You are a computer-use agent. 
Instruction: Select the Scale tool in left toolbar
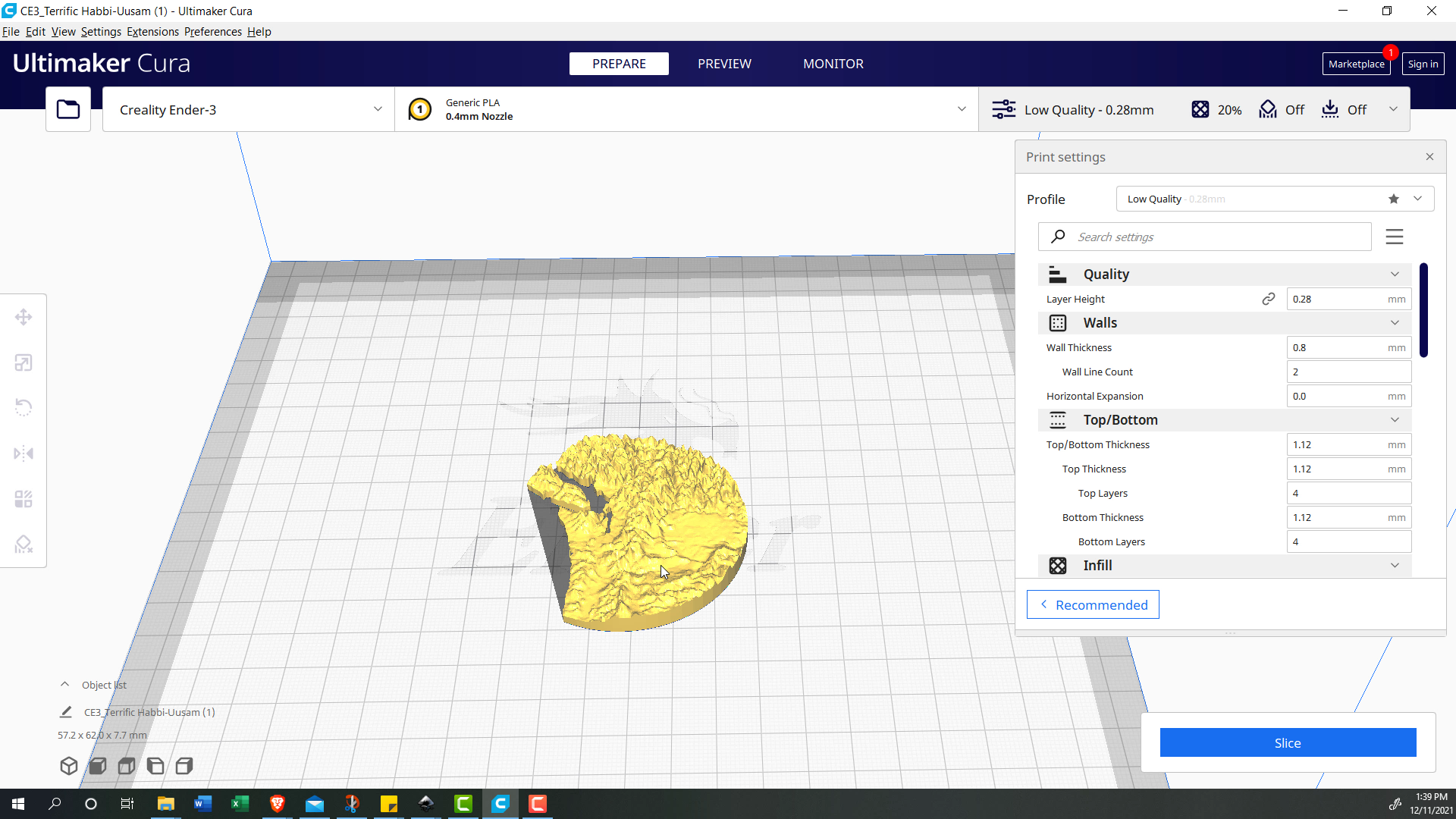(24, 362)
